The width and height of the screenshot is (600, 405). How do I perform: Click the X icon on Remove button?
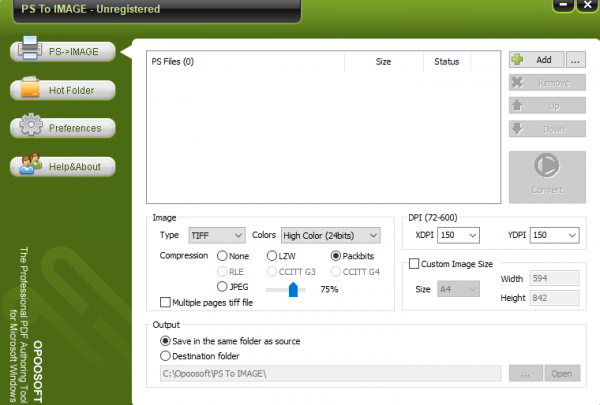(517, 82)
